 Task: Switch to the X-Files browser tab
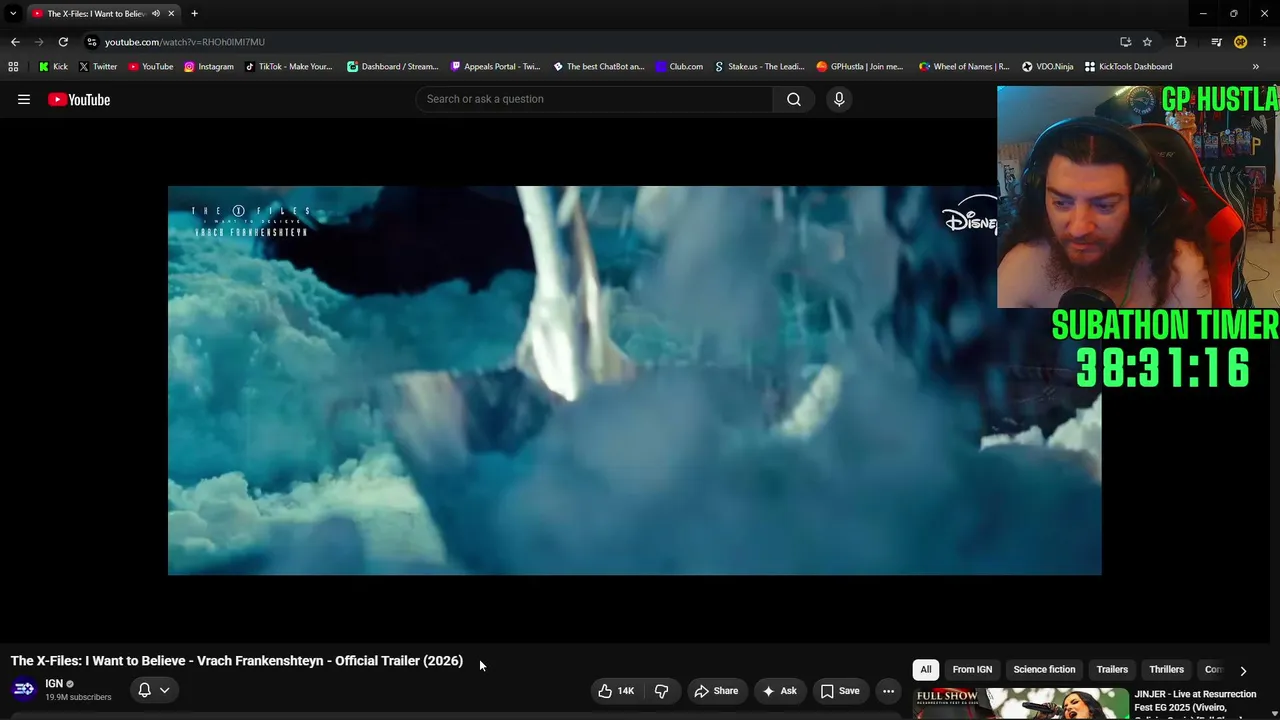[x=97, y=14]
